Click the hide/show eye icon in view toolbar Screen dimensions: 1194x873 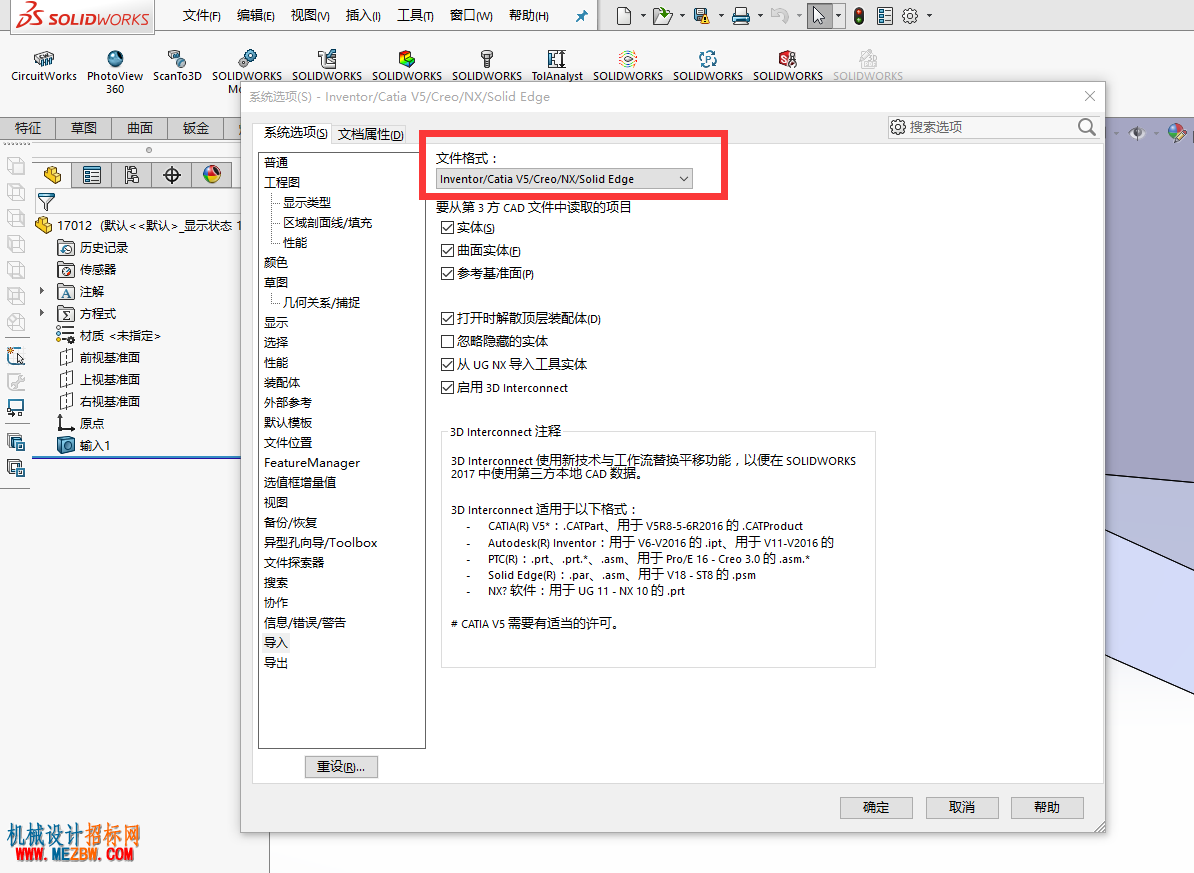(1137, 133)
